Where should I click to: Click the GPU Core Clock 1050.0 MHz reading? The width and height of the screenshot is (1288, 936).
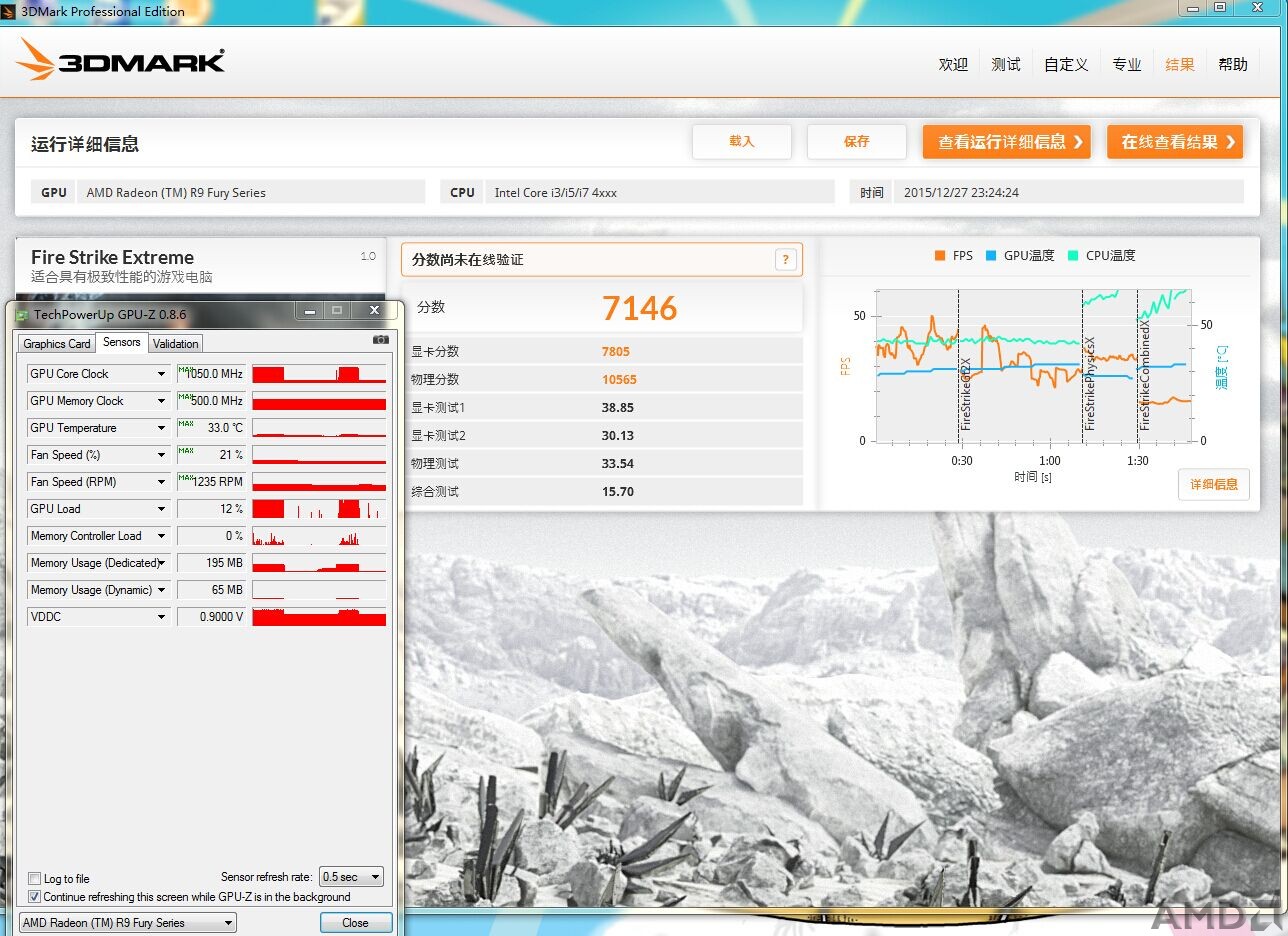[212, 374]
